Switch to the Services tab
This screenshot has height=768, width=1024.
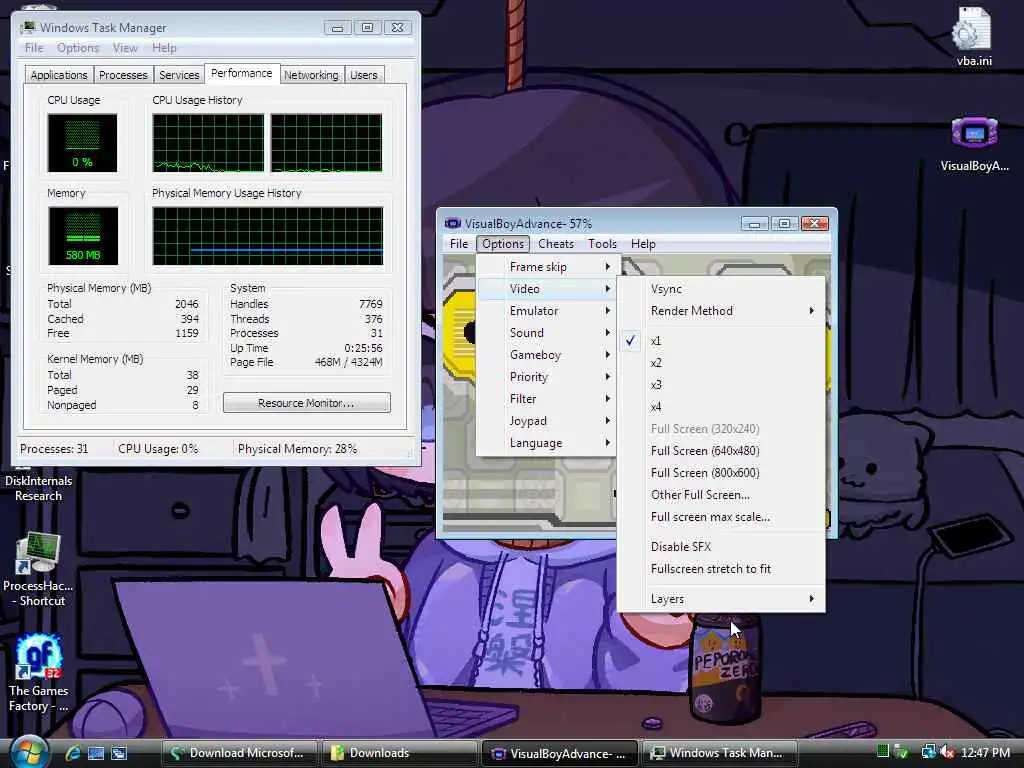point(179,75)
